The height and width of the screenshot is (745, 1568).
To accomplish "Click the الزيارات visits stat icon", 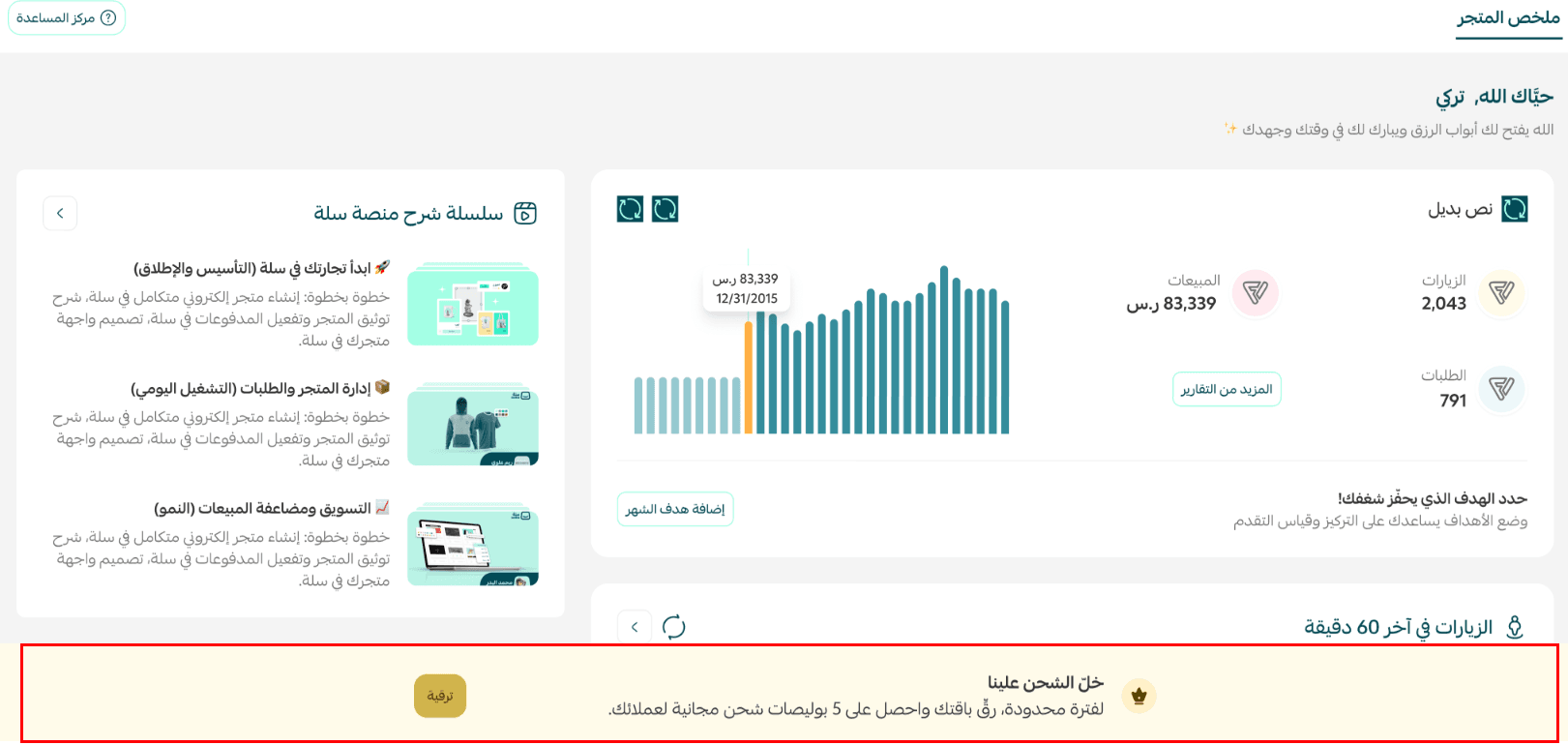I will (1501, 292).
